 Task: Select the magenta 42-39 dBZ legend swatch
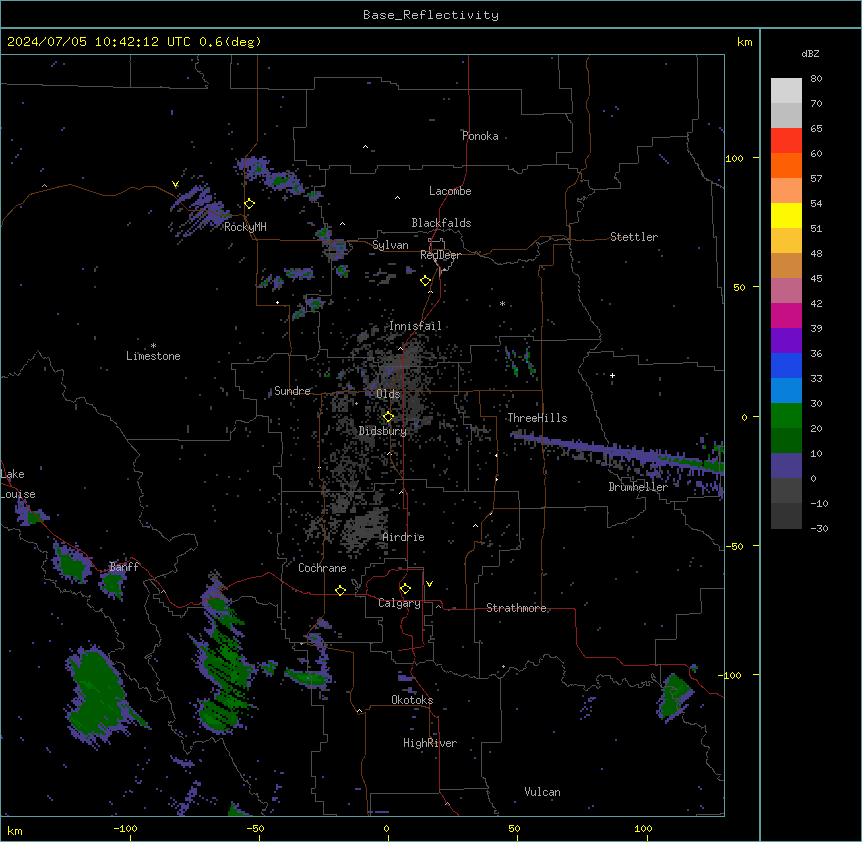(786, 315)
